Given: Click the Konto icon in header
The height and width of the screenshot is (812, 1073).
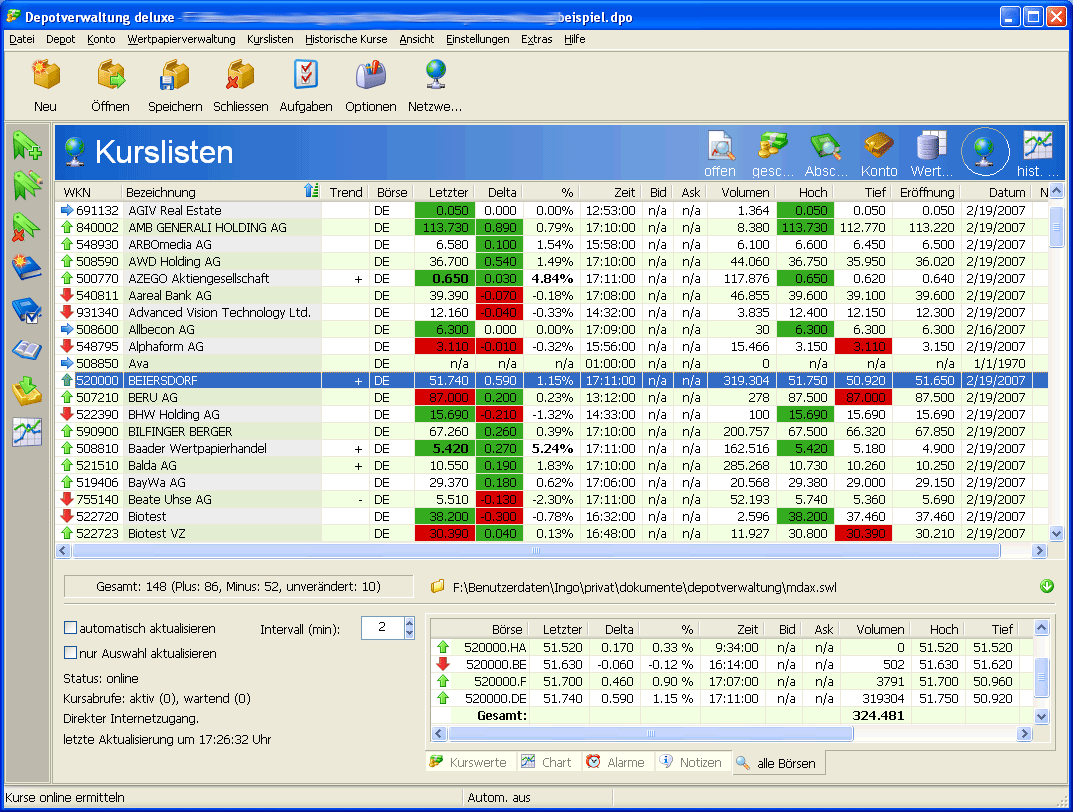Looking at the screenshot, I should point(879,148).
